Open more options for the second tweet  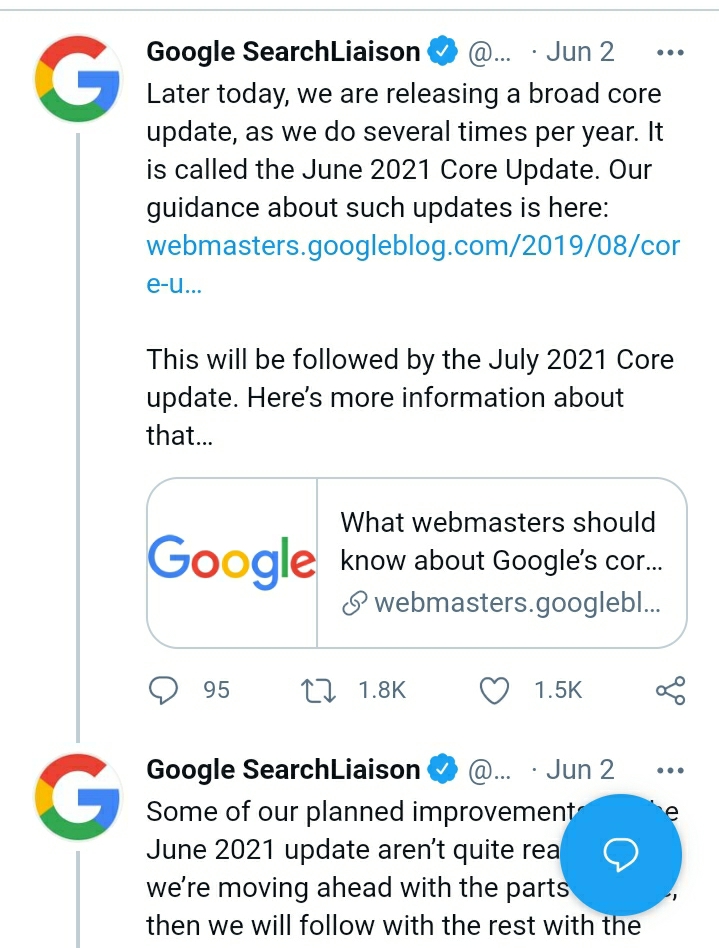(668, 770)
